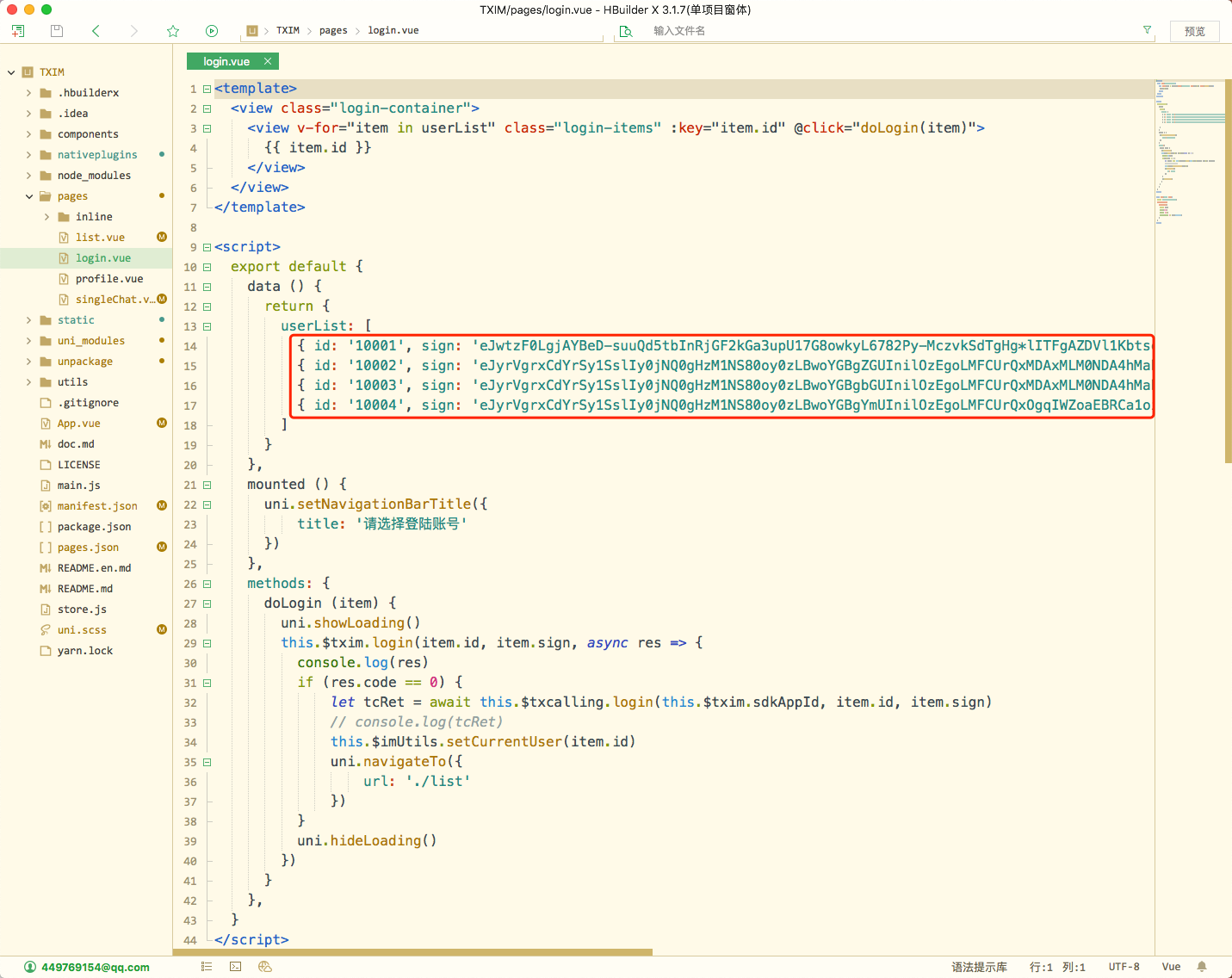Viewport: 1232px width, 978px height.
Task: Fold the mounted function at line 21
Action: tap(207, 485)
